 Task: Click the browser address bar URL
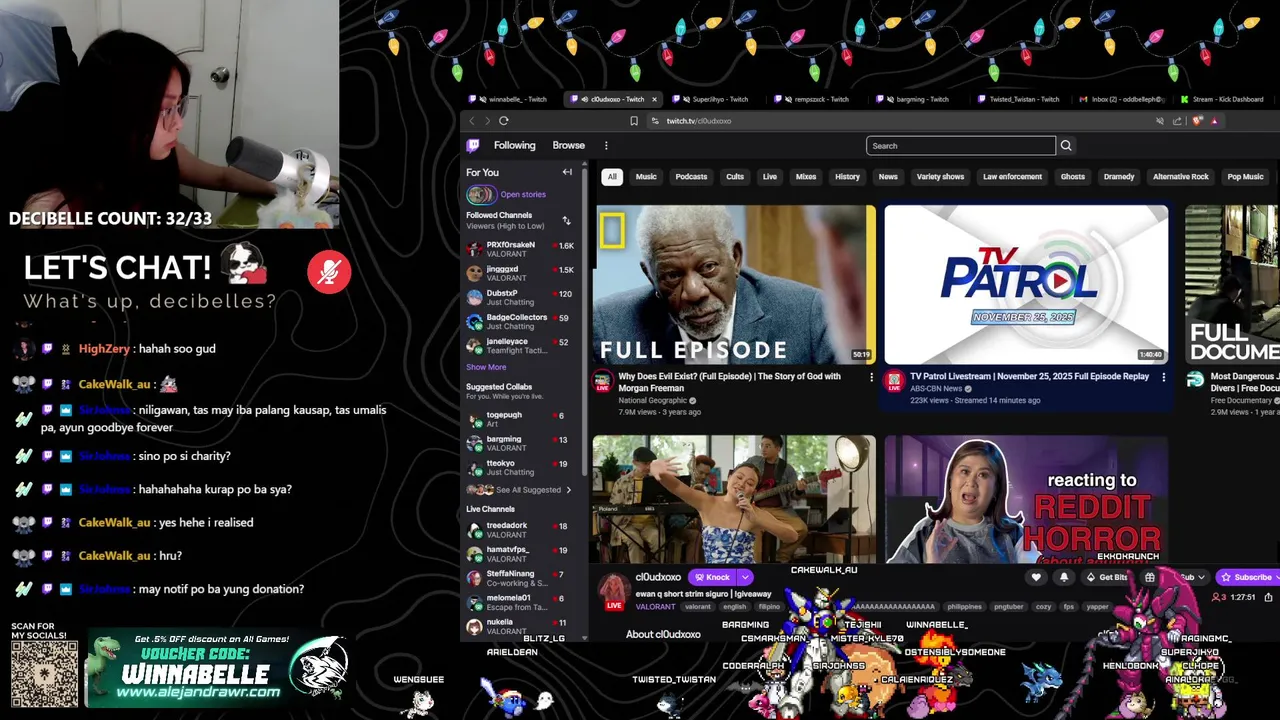pos(698,121)
